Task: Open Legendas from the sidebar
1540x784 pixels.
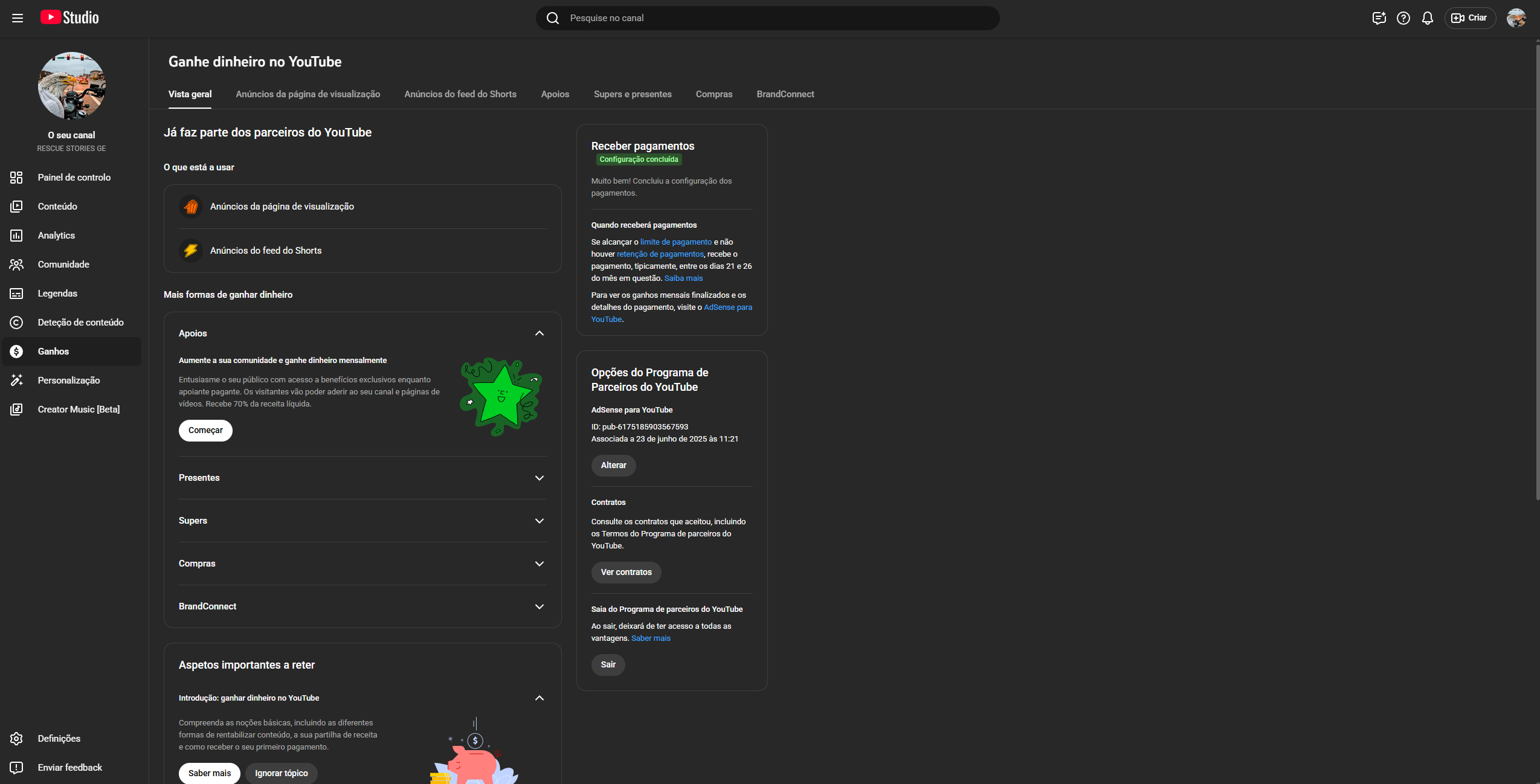Action: point(57,294)
